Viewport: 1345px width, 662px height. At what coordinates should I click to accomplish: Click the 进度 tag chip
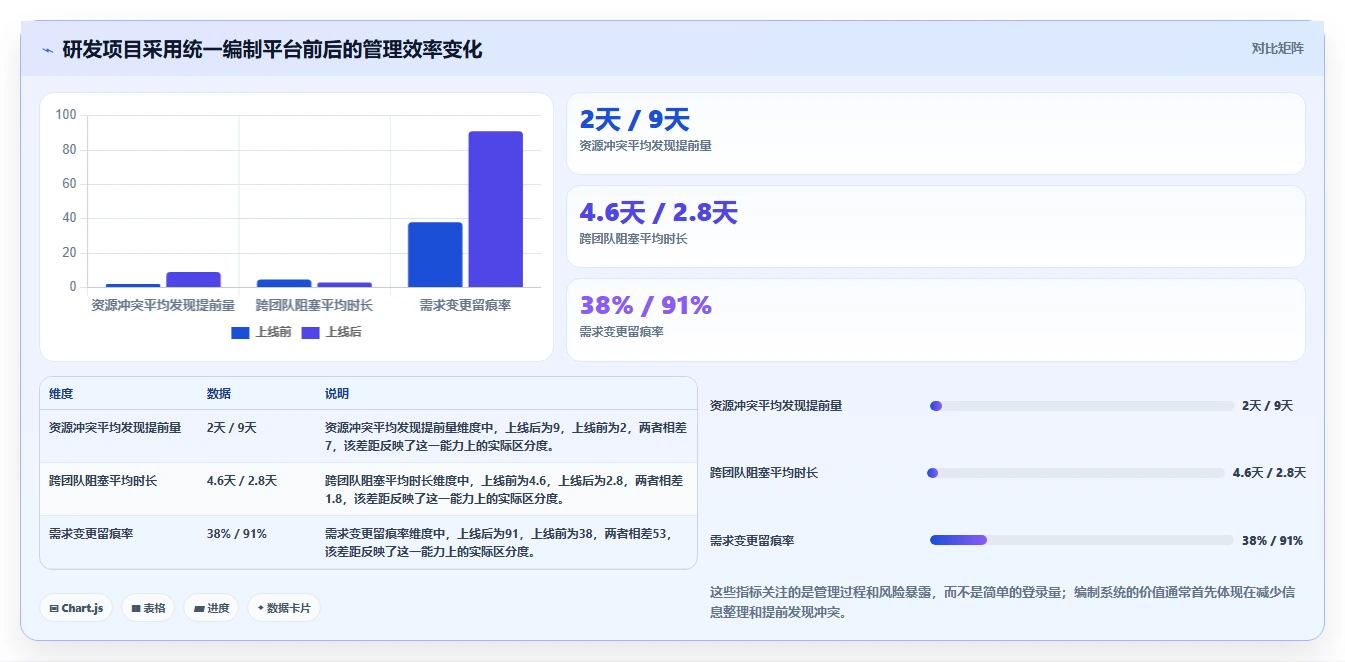211,608
